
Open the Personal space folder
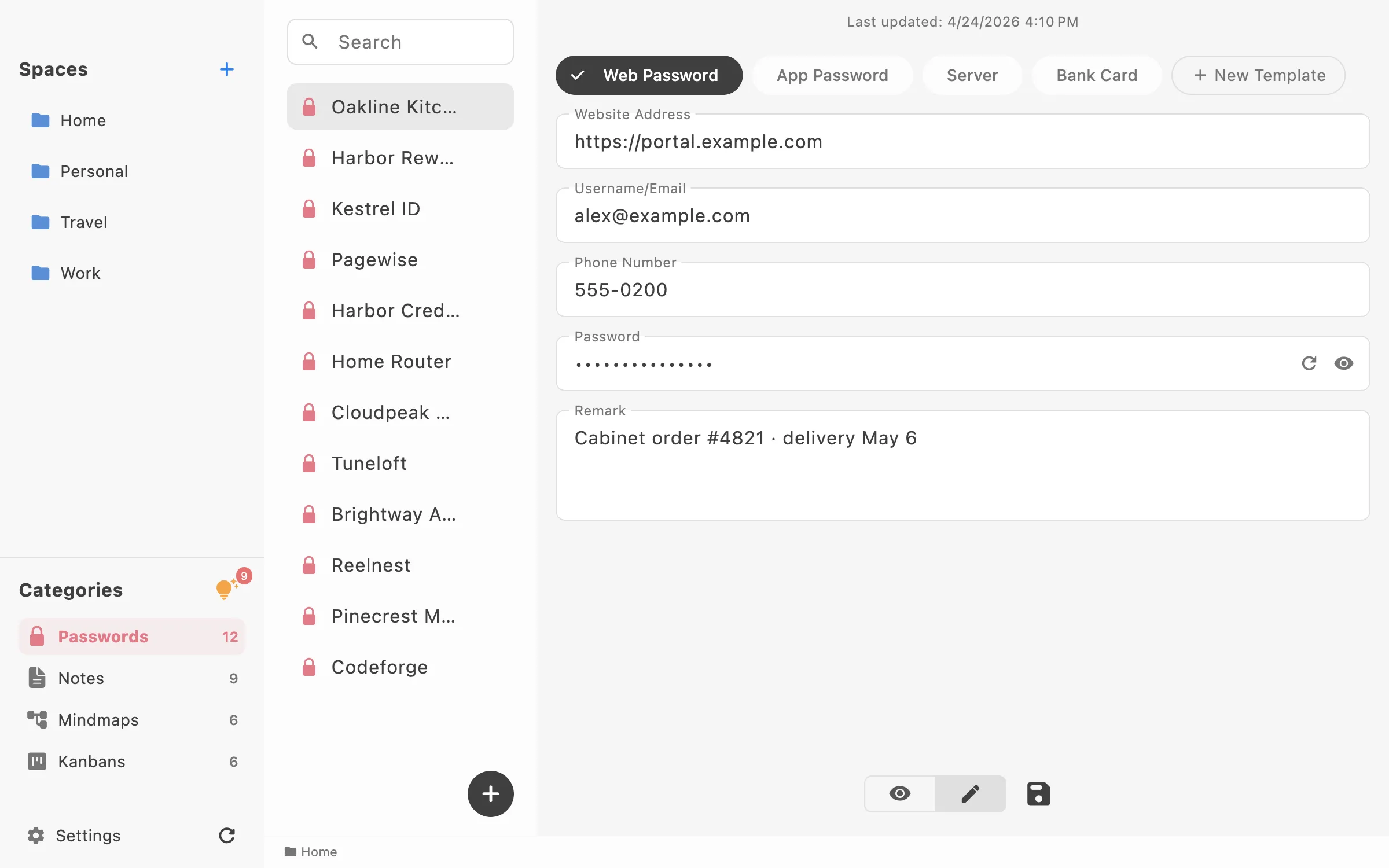132,171
